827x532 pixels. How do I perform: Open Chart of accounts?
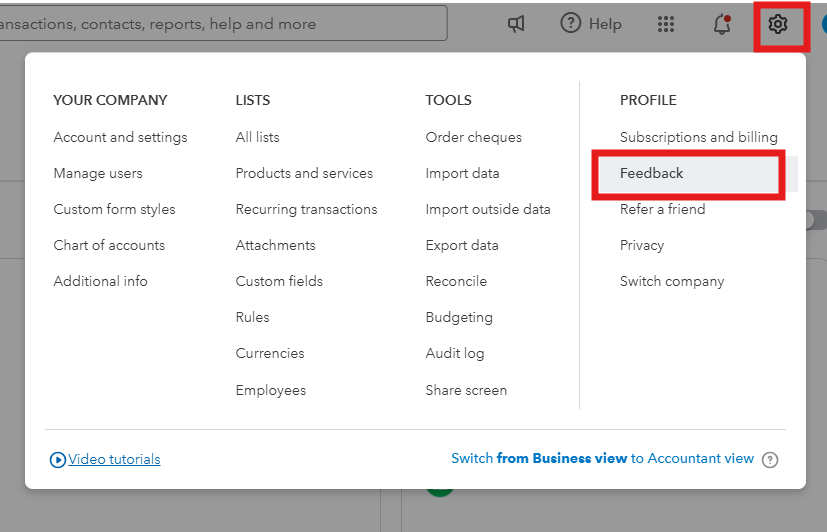tap(109, 245)
